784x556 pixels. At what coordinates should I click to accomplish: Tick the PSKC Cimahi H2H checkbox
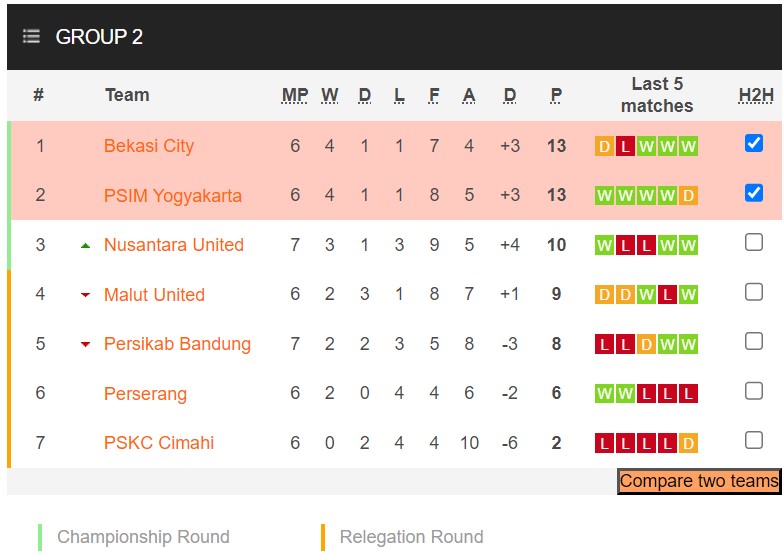754,440
